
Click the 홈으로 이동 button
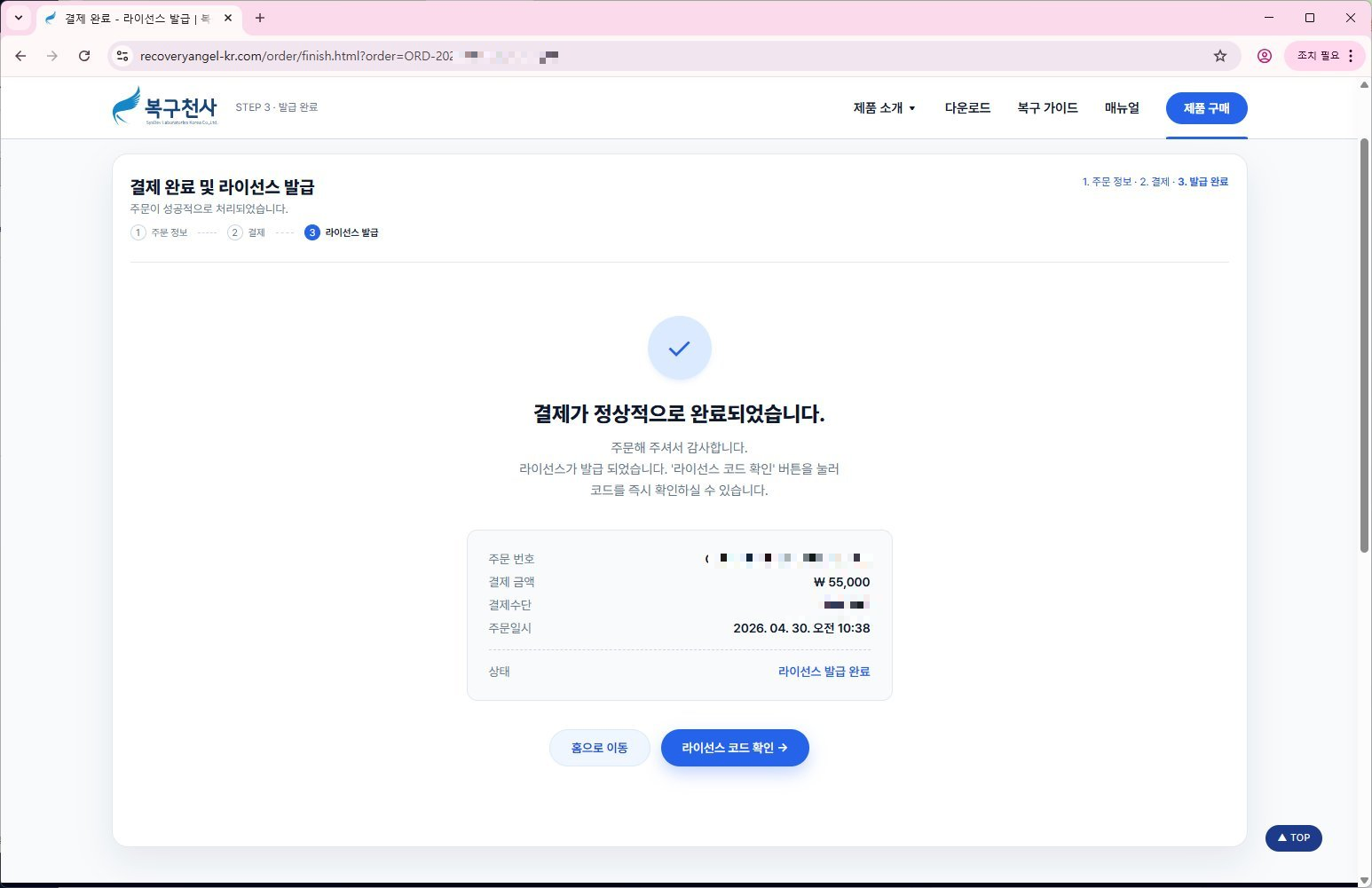point(600,748)
